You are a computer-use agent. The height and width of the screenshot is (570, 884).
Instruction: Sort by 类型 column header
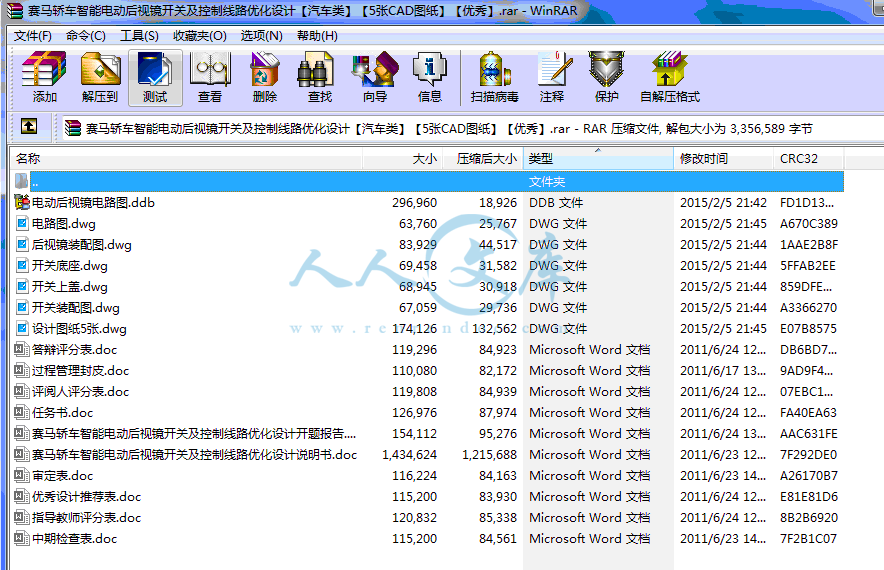(599, 158)
